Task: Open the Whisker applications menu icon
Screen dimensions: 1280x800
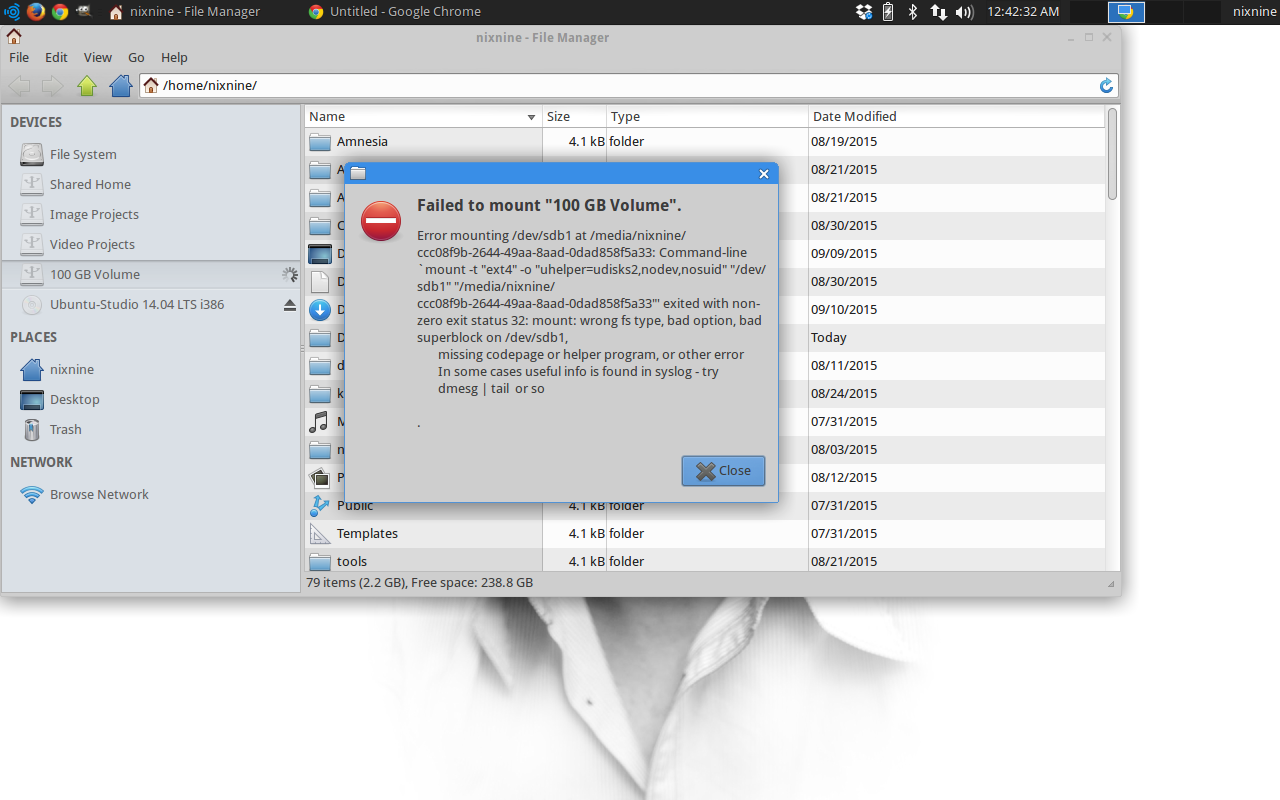Action: pyautogui.click(x=12, y=12)
